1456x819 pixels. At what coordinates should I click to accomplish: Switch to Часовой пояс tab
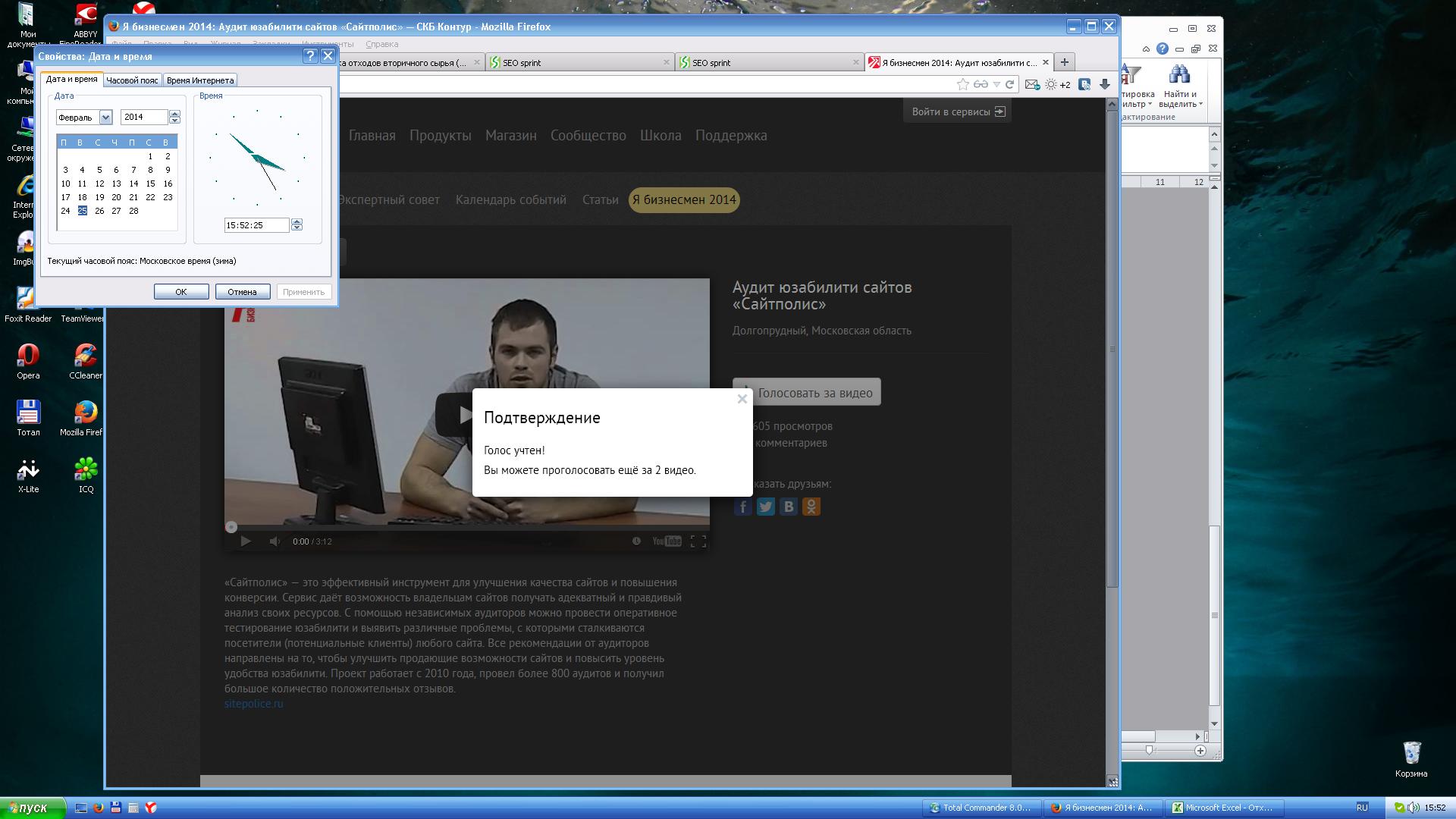click(x=132, y=80)
